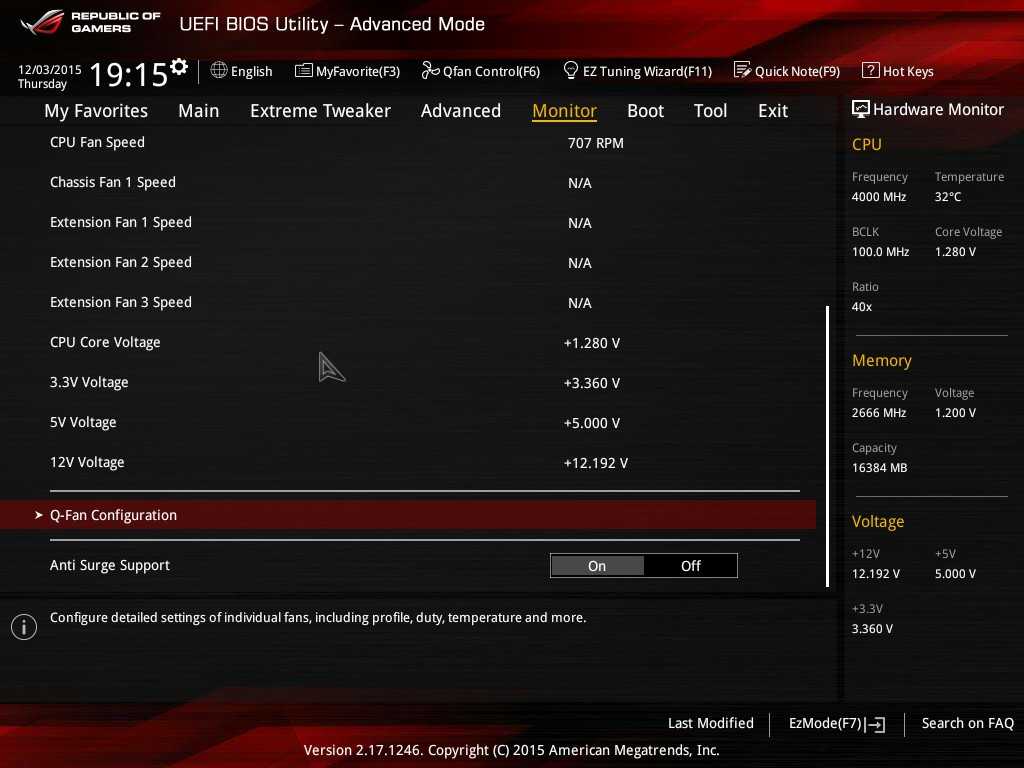1024x768 pixels.
Task: Open Qfan Control fan icon
Action: [430, 71]
